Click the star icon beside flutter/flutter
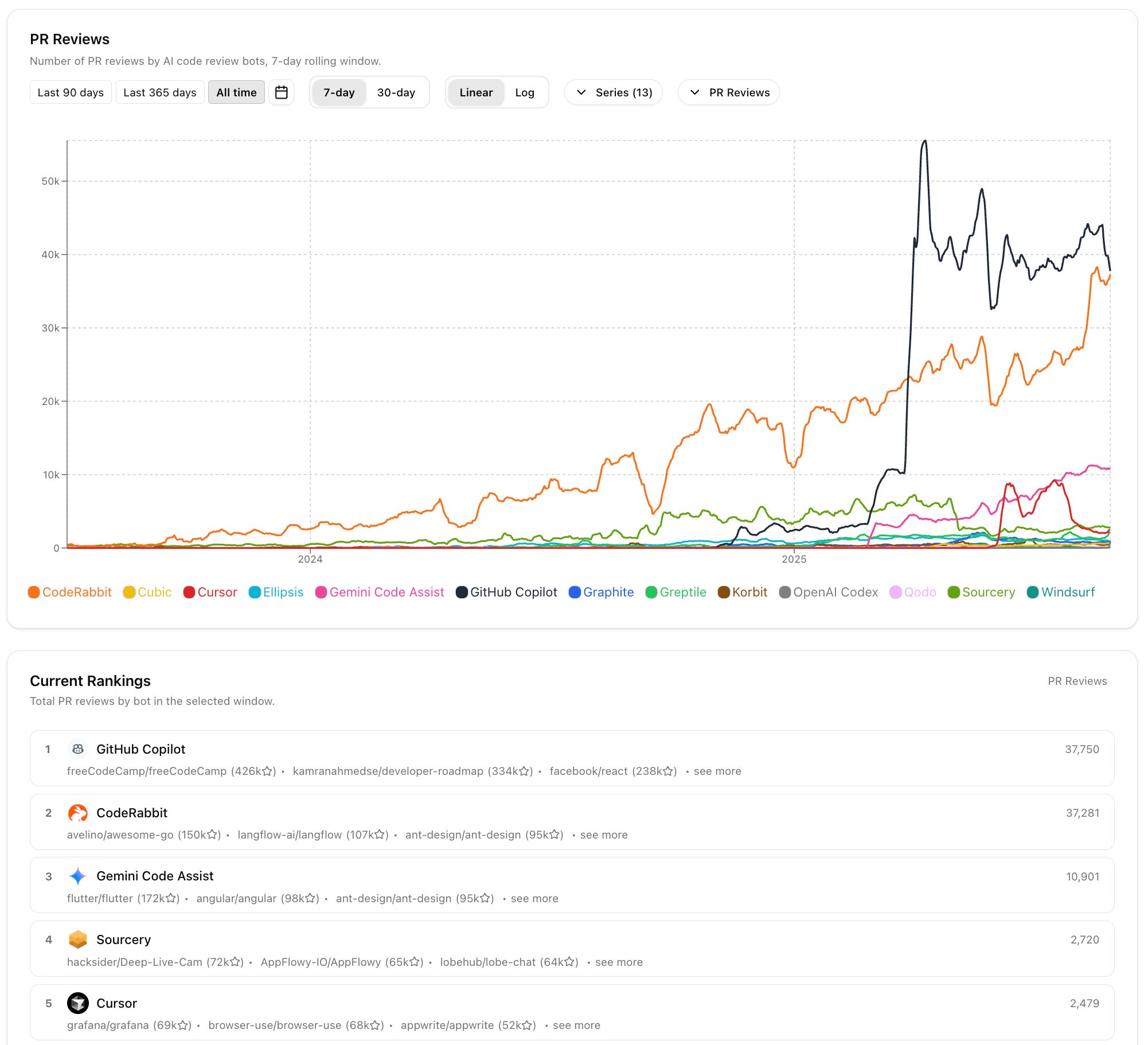This screenshot has height=1045, width=1148. tap(171, 898)
